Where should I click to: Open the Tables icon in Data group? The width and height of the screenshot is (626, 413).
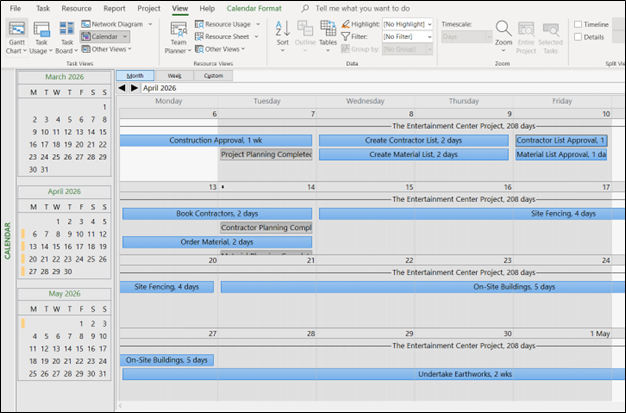click(x=327, y=33)
